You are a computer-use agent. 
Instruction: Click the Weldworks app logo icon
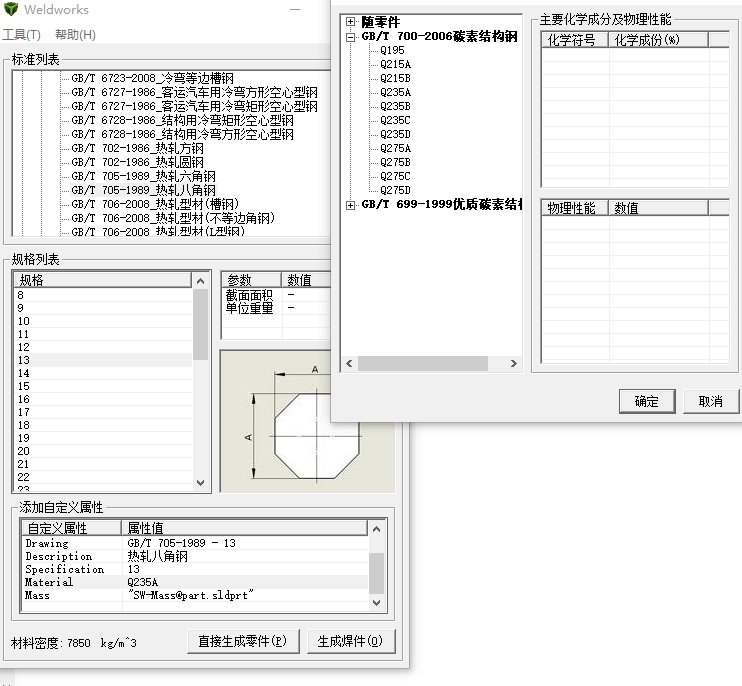click(10, 9)
